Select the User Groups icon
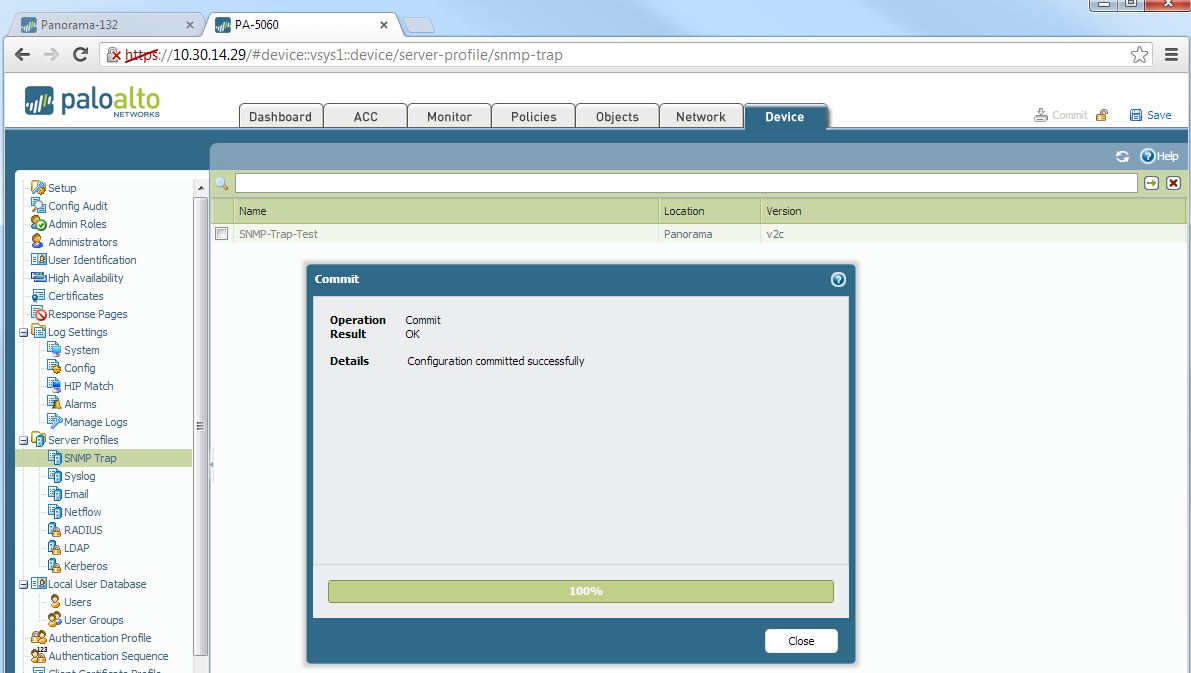The height and width of the screenshot is (673, 1191). click(54, 620)
